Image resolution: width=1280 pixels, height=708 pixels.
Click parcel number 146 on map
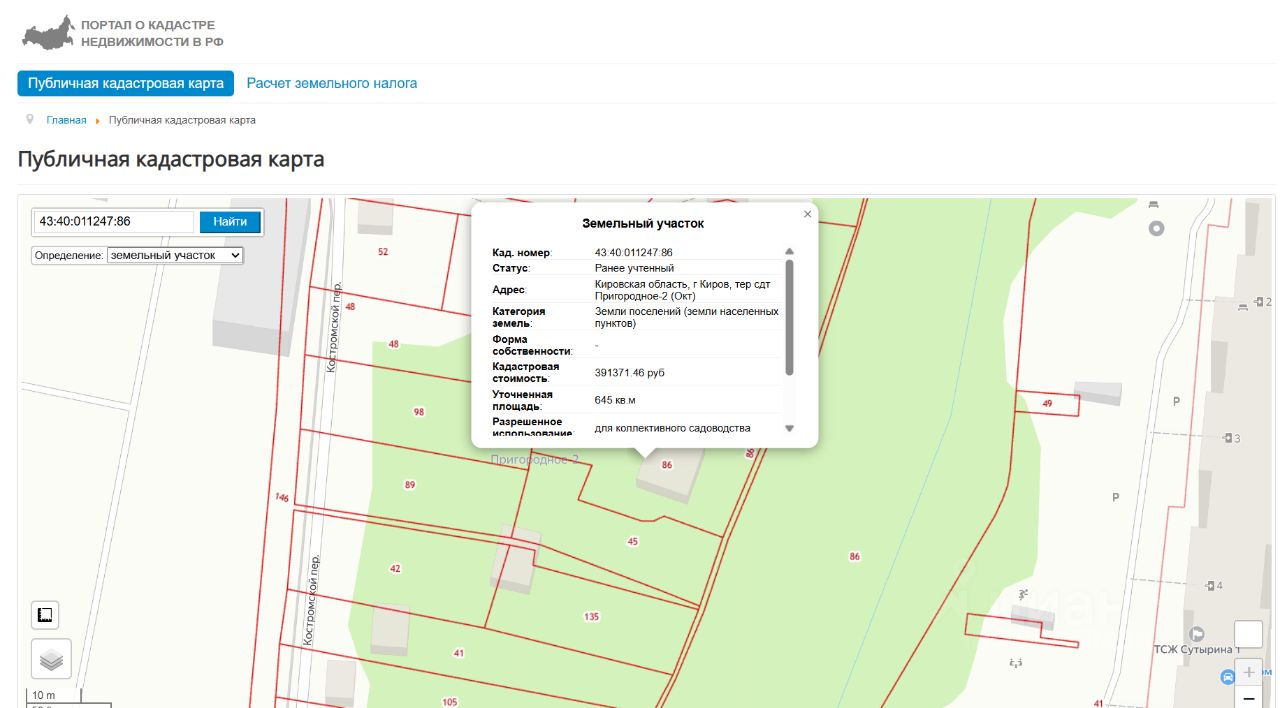pyautogui.click(x=281, y=497)
